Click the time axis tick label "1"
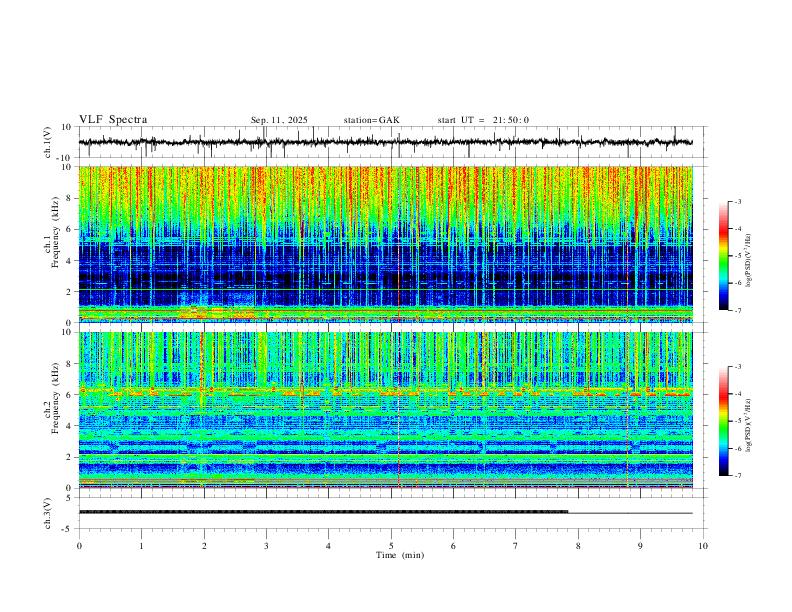The height and width of the screenshot is (612, 792). [x=141, y=546]
